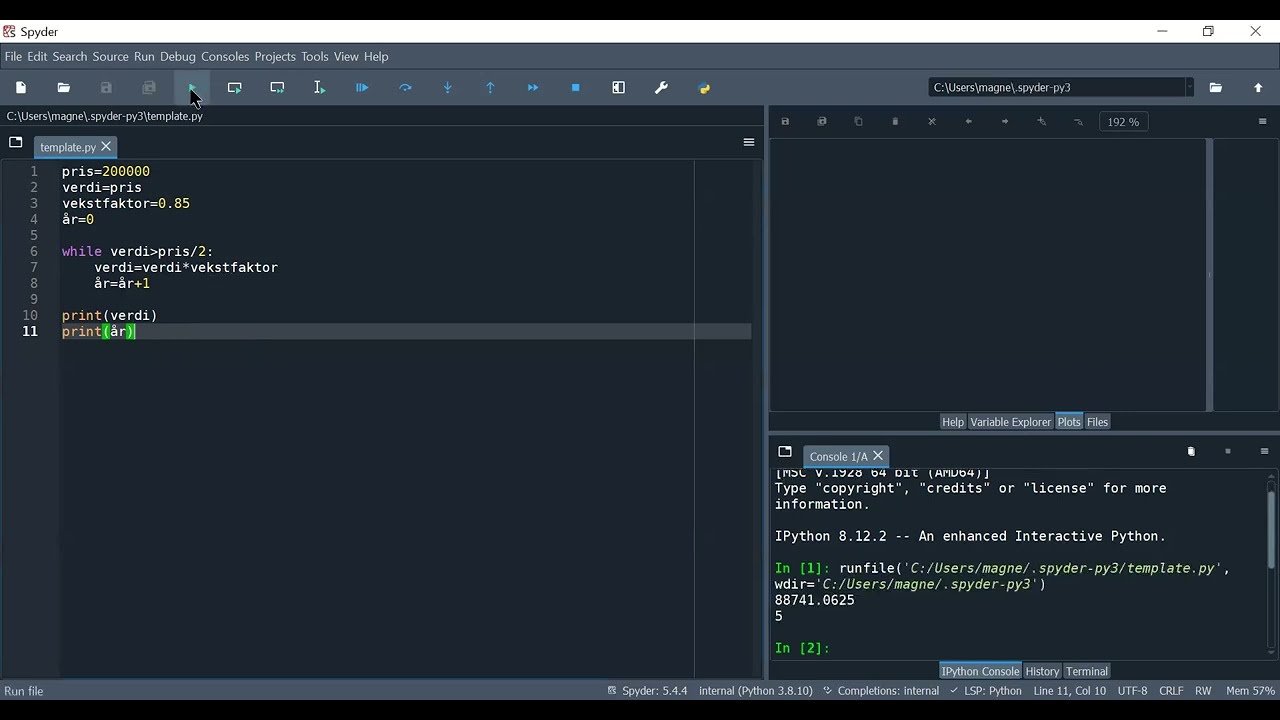The image size is (1280, 720).
Task: Zoom in plot magnifier icon
Action: click(1042, 122)
